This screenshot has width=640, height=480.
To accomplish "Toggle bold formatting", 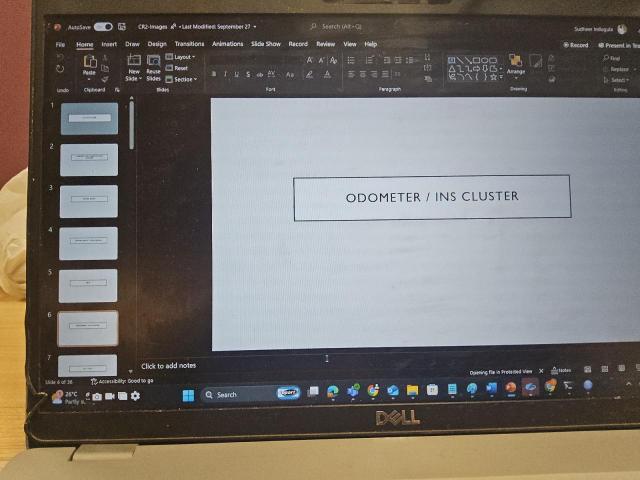I will coord(214,74).
